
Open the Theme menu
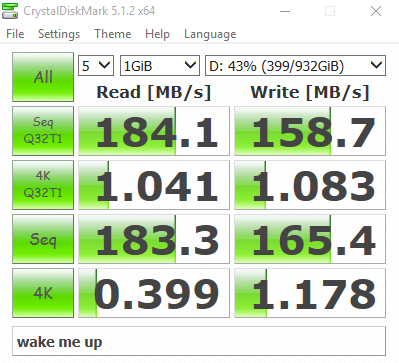113,34
